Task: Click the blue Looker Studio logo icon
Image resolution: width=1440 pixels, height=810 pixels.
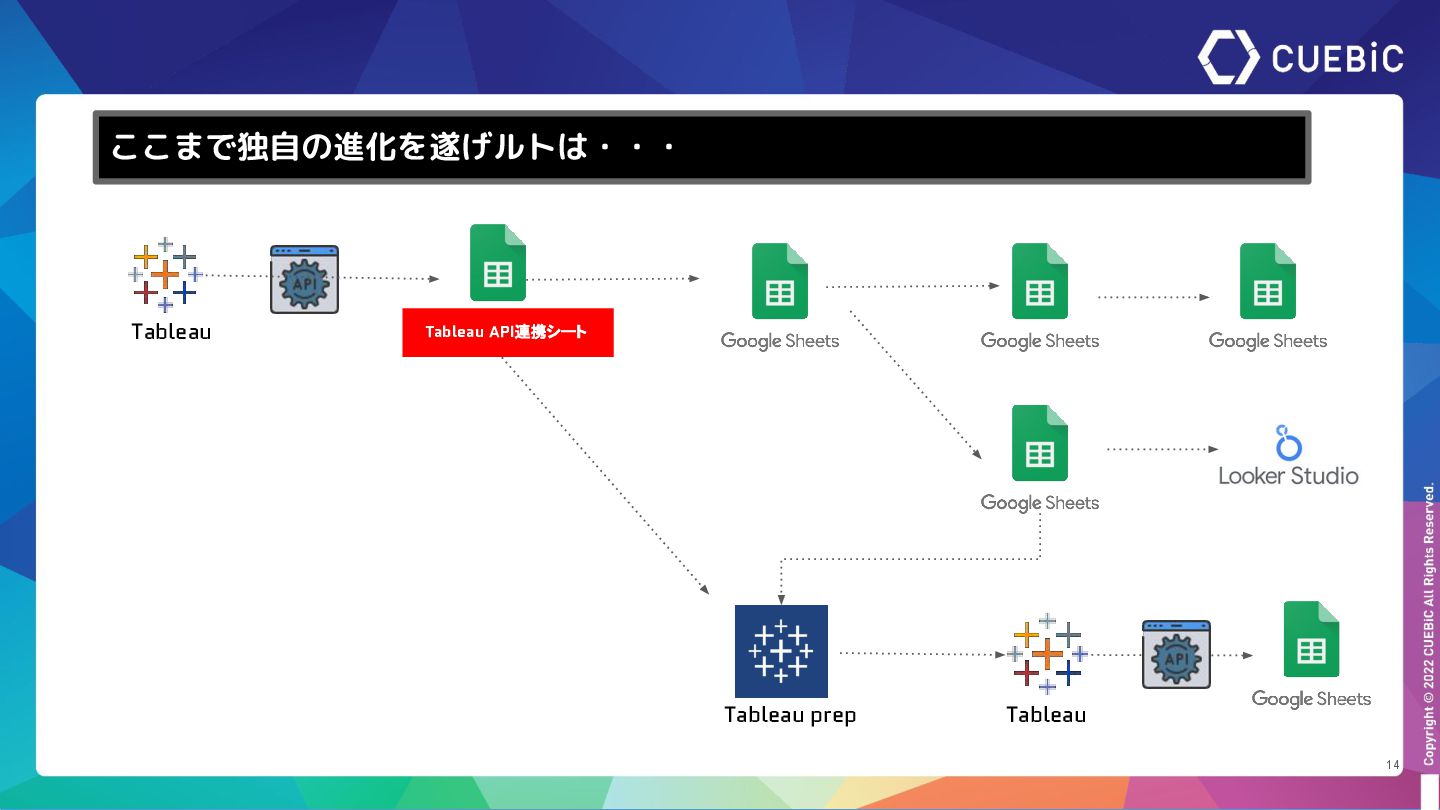Action: [1288, 442]
